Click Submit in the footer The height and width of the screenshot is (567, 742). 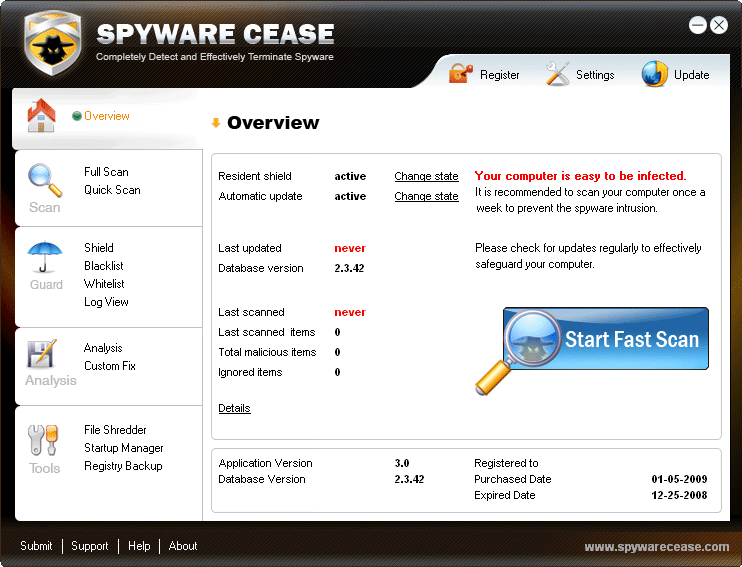(x=36, y=546)
